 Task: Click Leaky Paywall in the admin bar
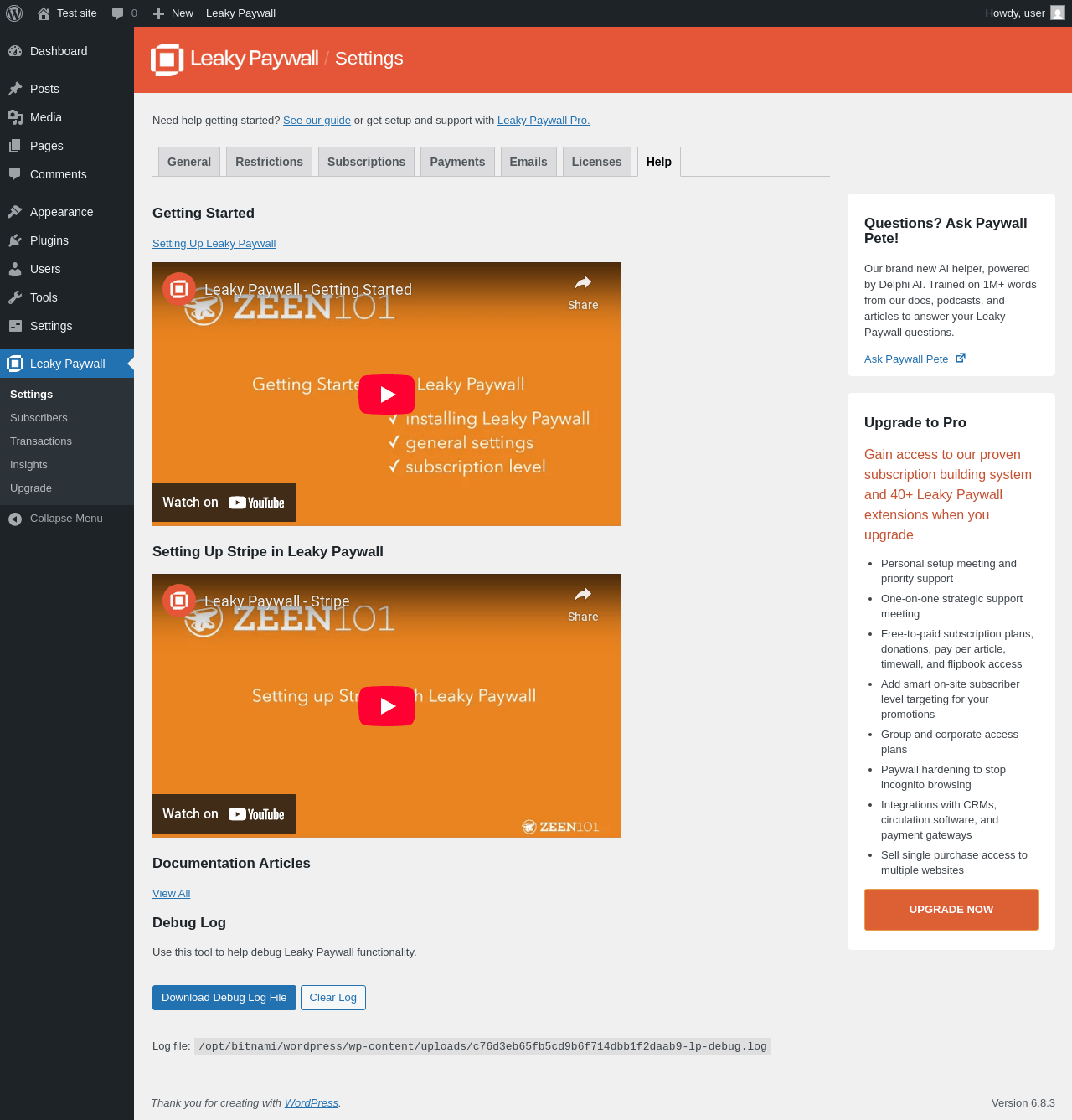click(240, 13)
